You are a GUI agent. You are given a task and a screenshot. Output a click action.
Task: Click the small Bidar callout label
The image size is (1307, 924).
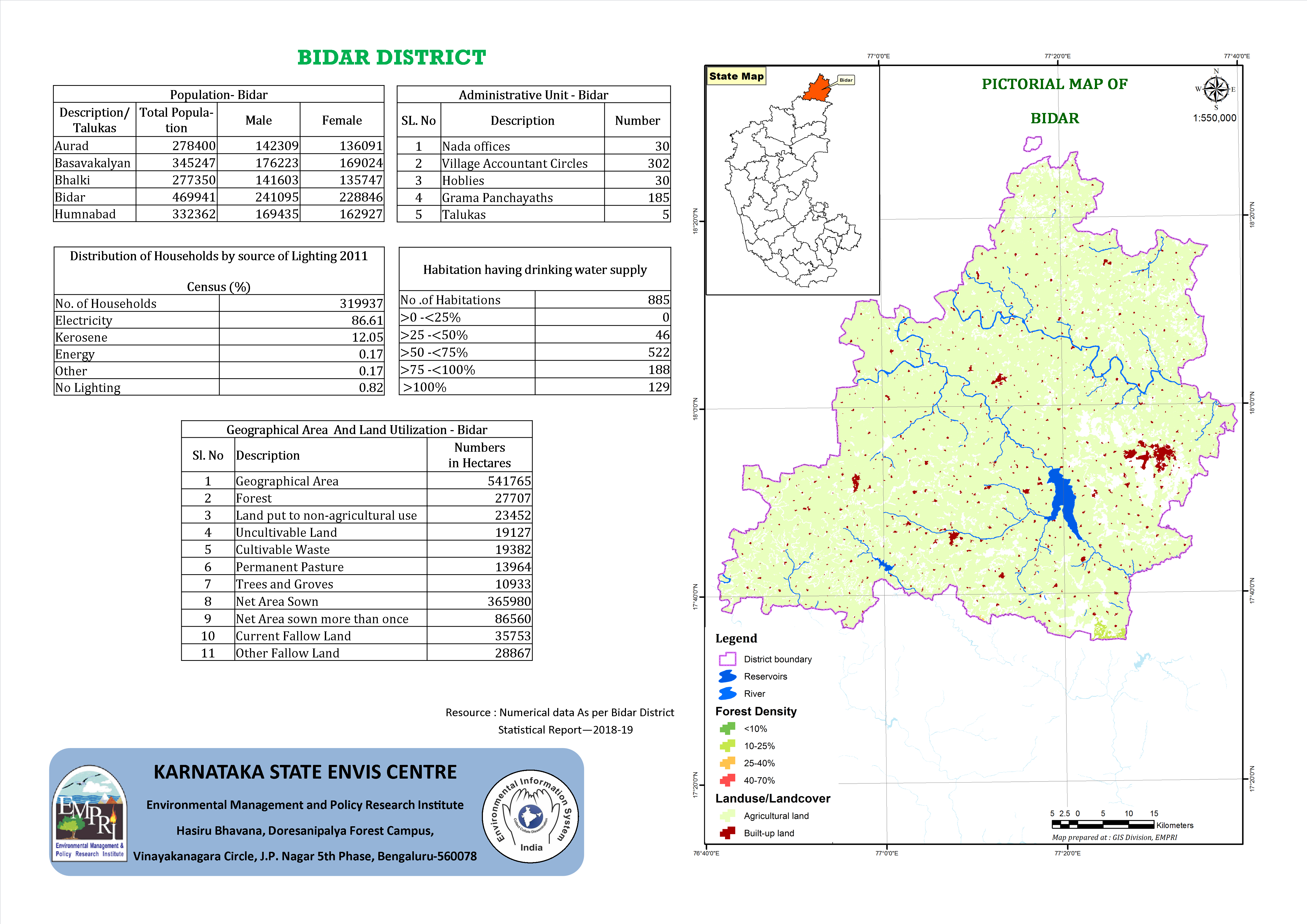tap(846, 80)
